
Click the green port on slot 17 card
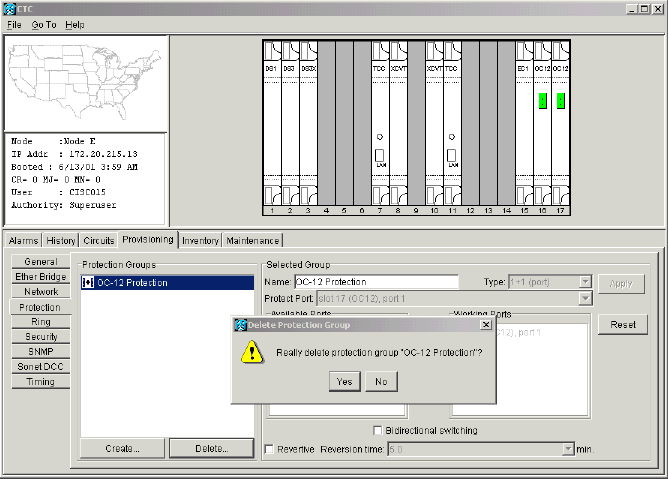[561, 101]
